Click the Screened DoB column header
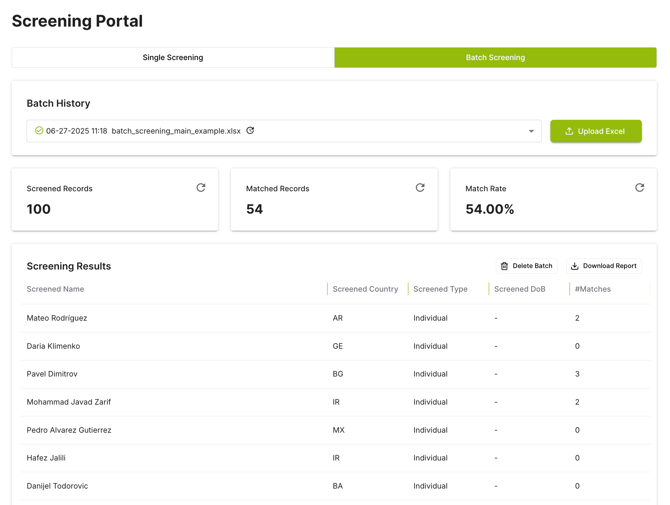This screenshot has height=505, width=670. [x=520, y=289]
